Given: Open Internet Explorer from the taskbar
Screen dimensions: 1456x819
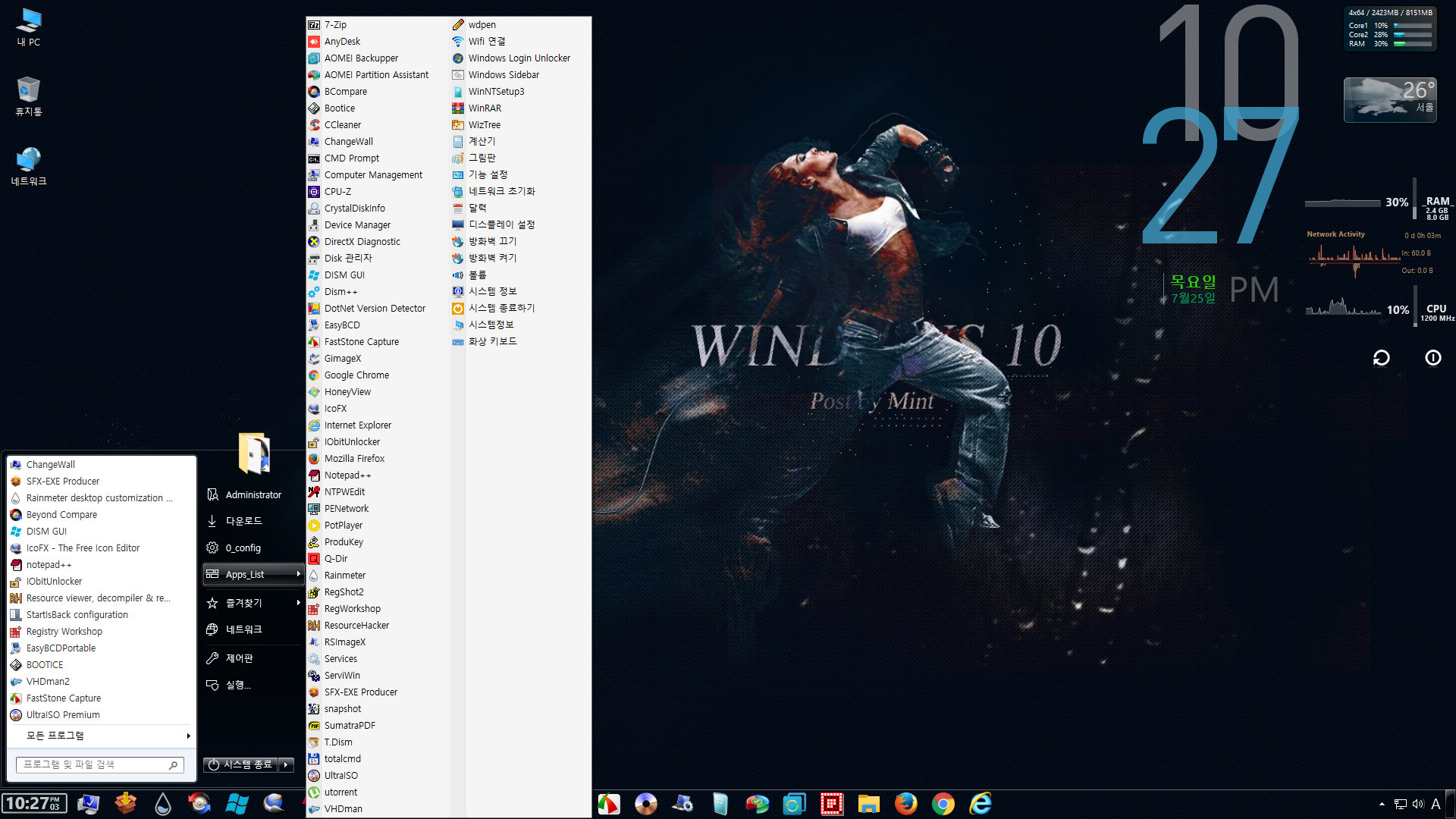Looking at the screenshot, I should (980, 804).
